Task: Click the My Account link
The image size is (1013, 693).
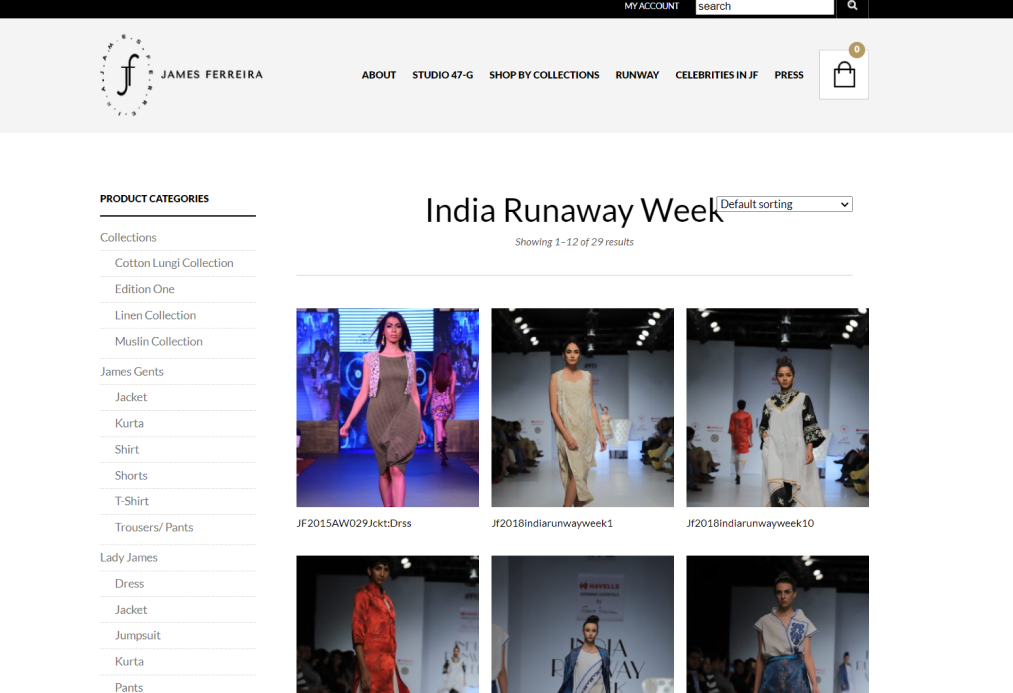Action: tap(651, 6)
